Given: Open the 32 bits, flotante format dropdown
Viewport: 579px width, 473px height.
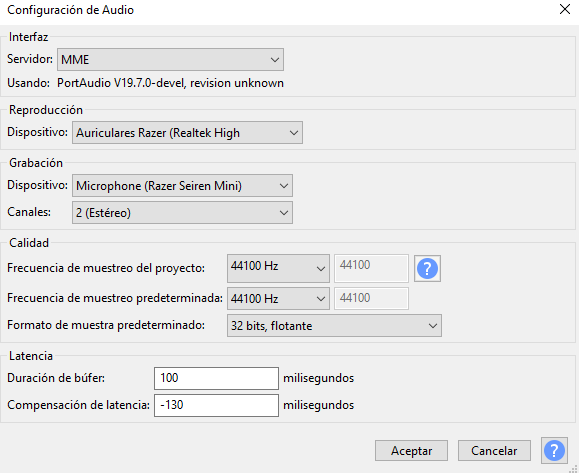Looking at the screenshot, I should [x=334, y=326].
